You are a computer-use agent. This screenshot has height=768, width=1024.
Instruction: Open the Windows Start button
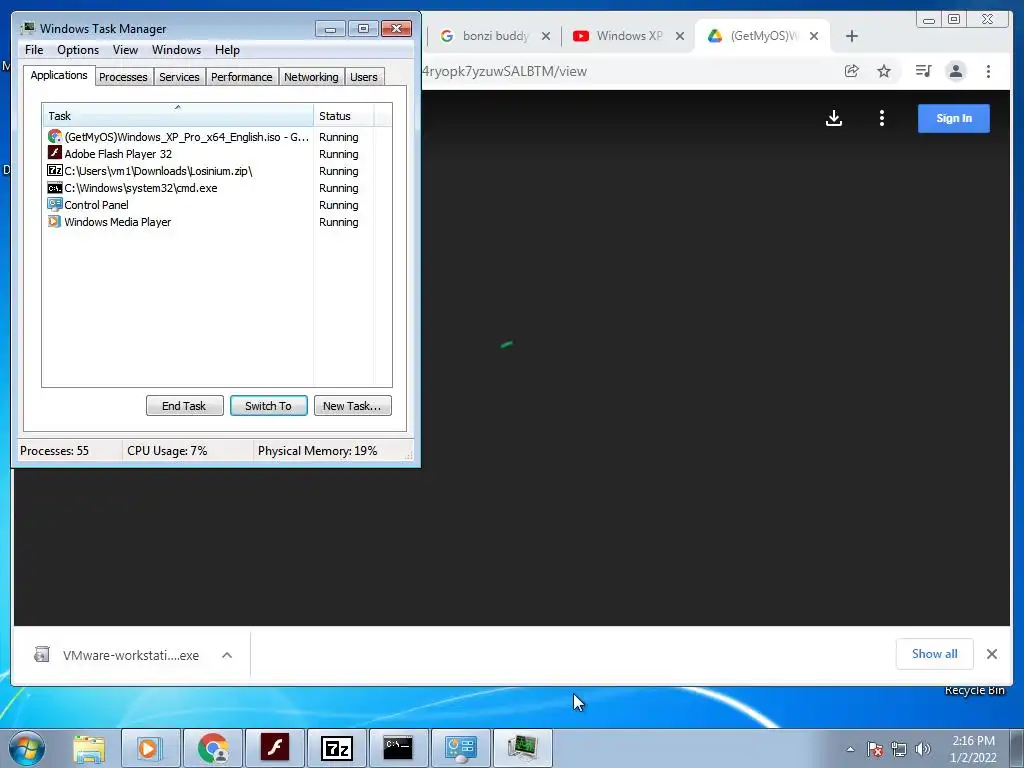pyautogui.click(x=27, y=748)
